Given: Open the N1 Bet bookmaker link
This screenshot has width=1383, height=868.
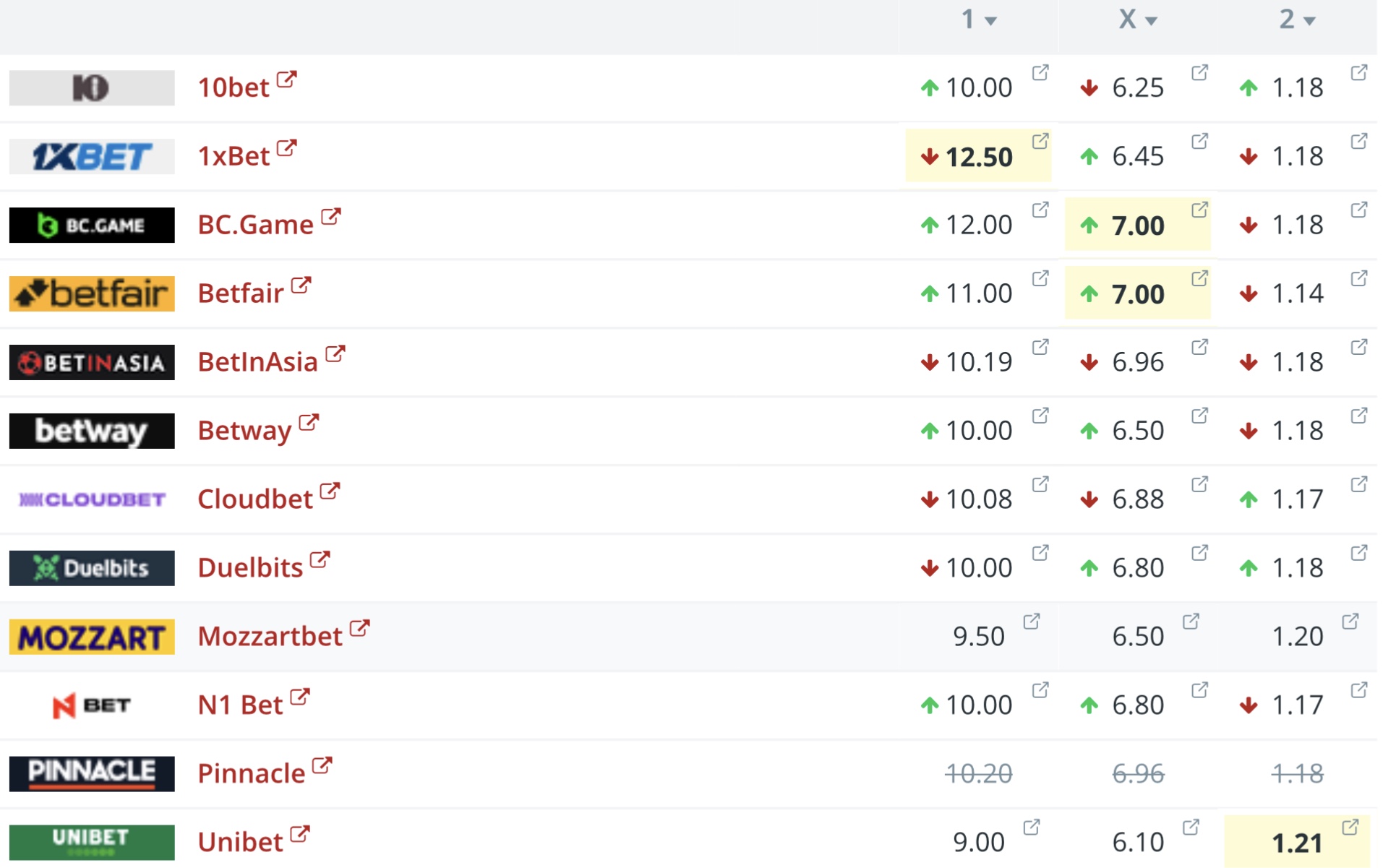Looking at the screenshot, I should click(240, 705).
